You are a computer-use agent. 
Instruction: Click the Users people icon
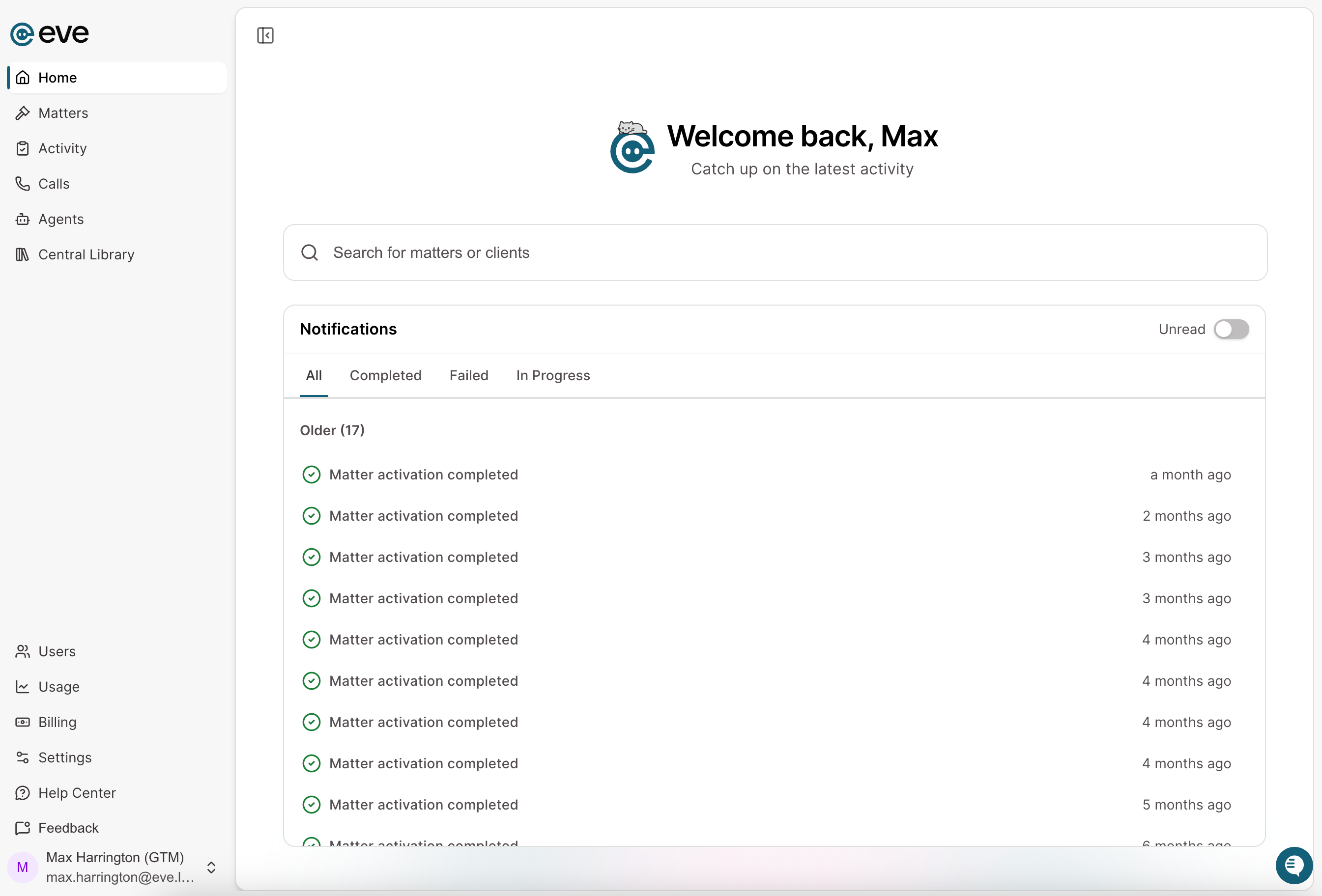23,651
